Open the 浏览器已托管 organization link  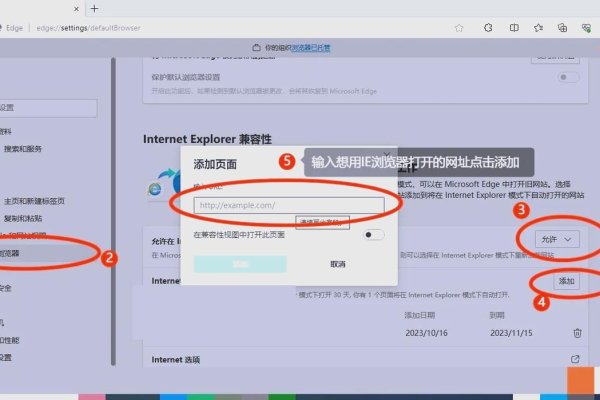pos(311,48)
